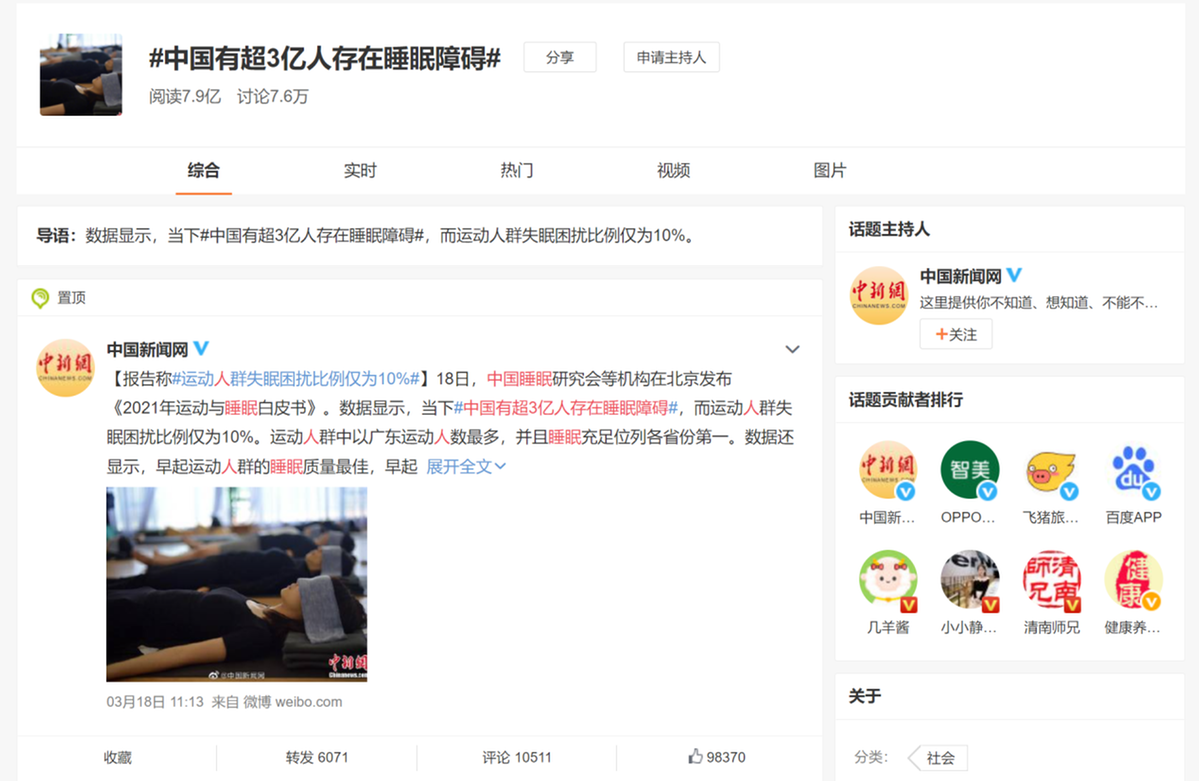
Task: Click the 微博 weibo.com source link
Action: (x=292, y=701)
